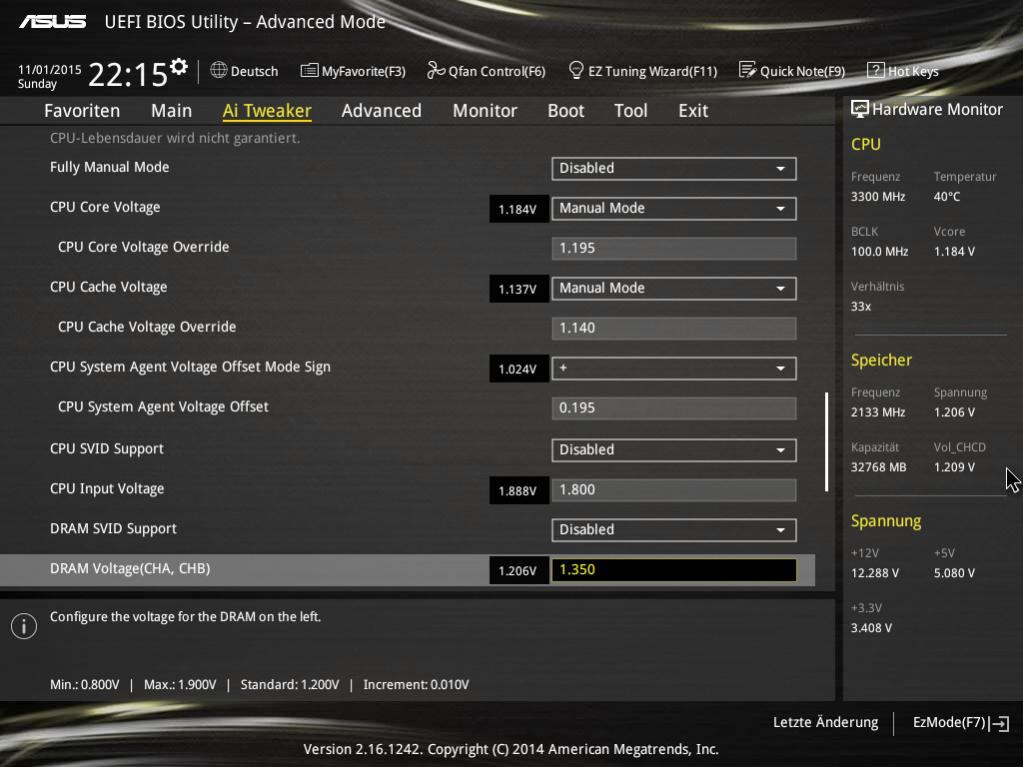Click the globe language icon

point(219,70)
